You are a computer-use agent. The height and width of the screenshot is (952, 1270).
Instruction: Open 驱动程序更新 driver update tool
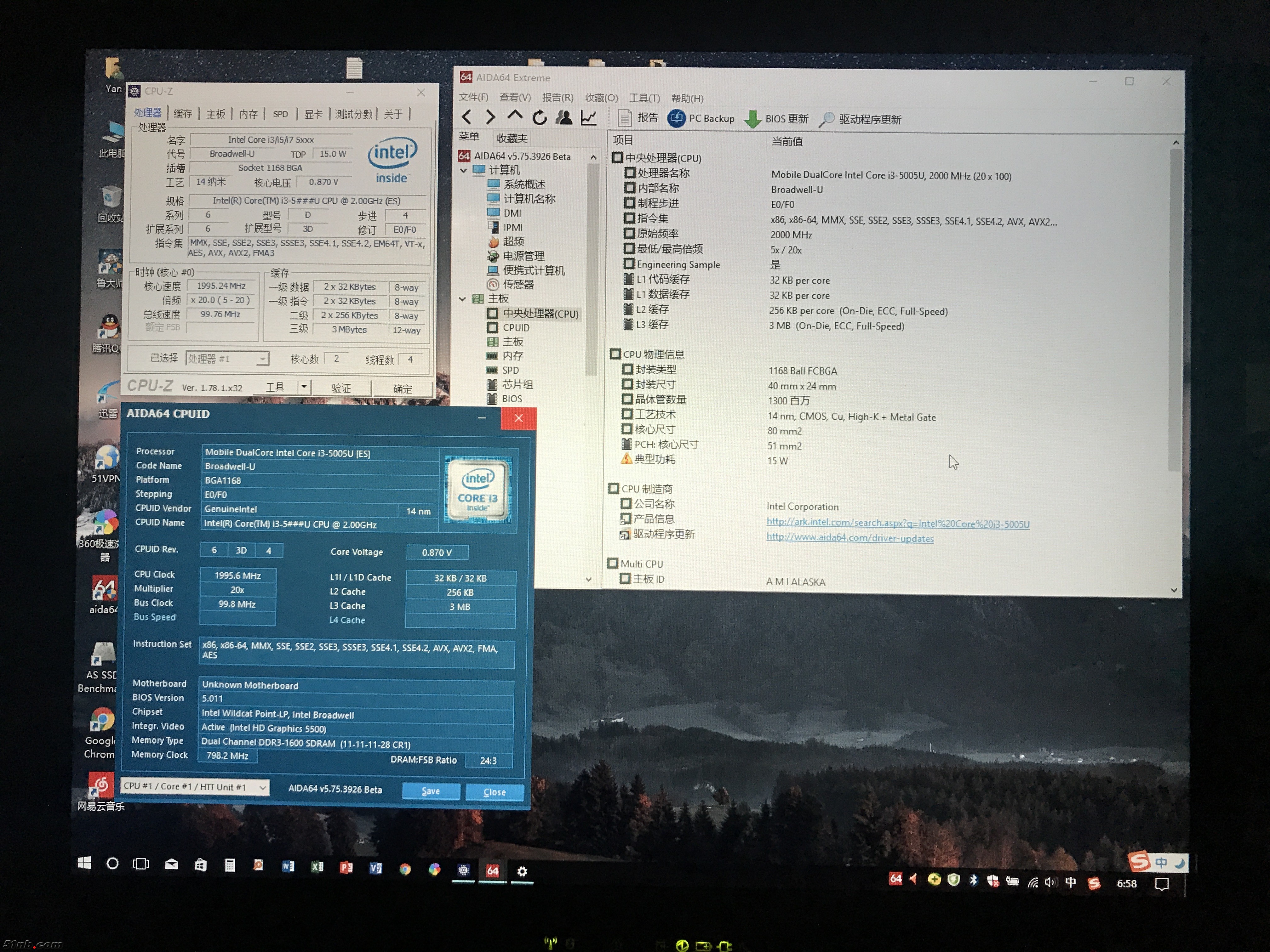pyautogui.click(x=860, y=119)
